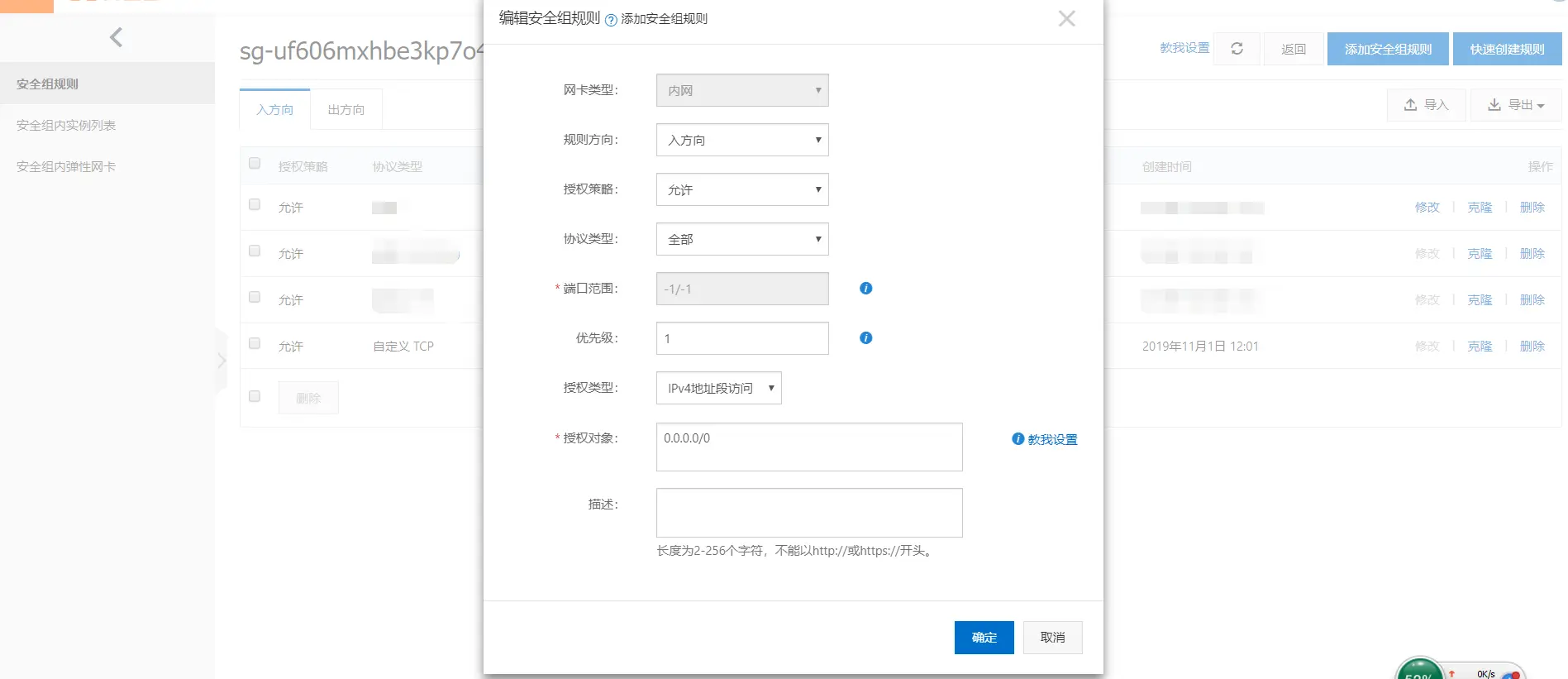The width and height of the screenshot is (1568, 679).
Task: Click 克隆 in third rule row
Action: (1480, 299)
